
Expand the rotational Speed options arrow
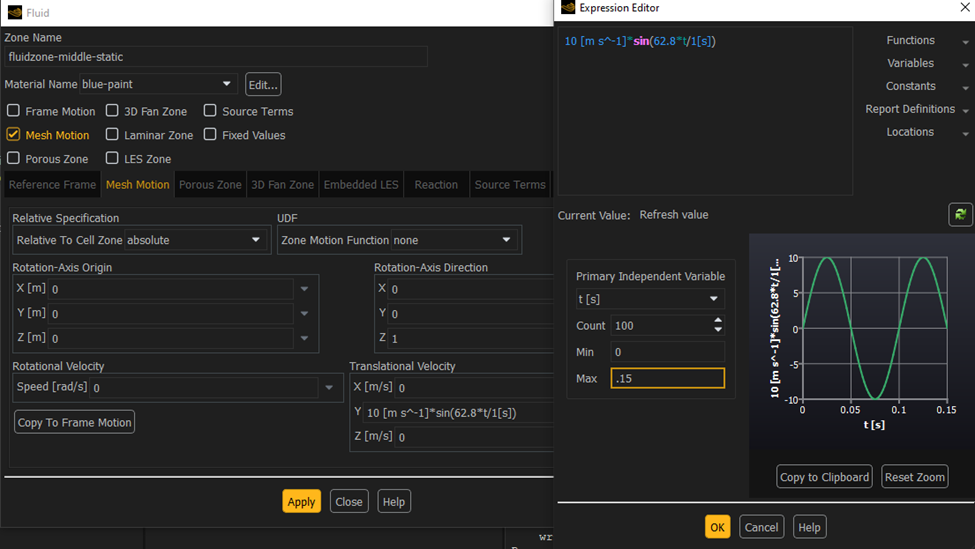329,387
